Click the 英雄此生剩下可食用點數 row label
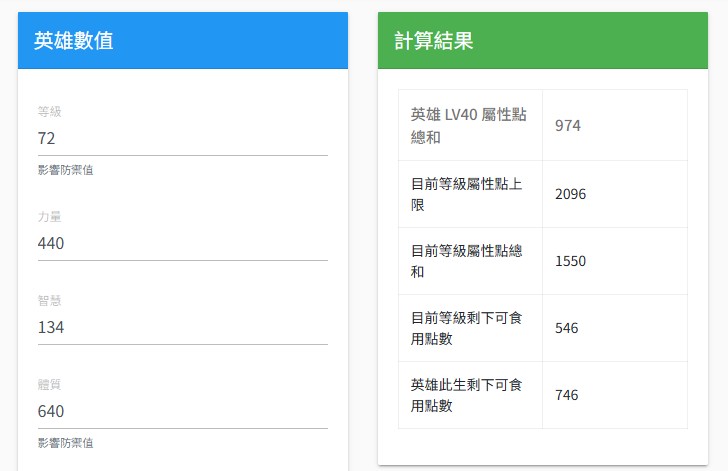Screen dimensions: 728x471 (x=468, y=395)
